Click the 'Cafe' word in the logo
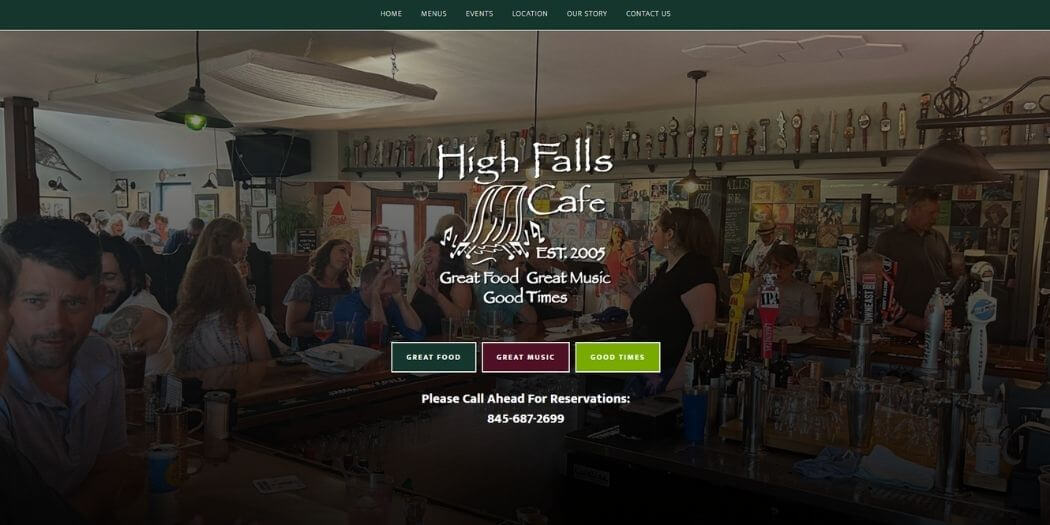Image resolution: width=1050 pixels, height=525 pixels. pos(566,199)
